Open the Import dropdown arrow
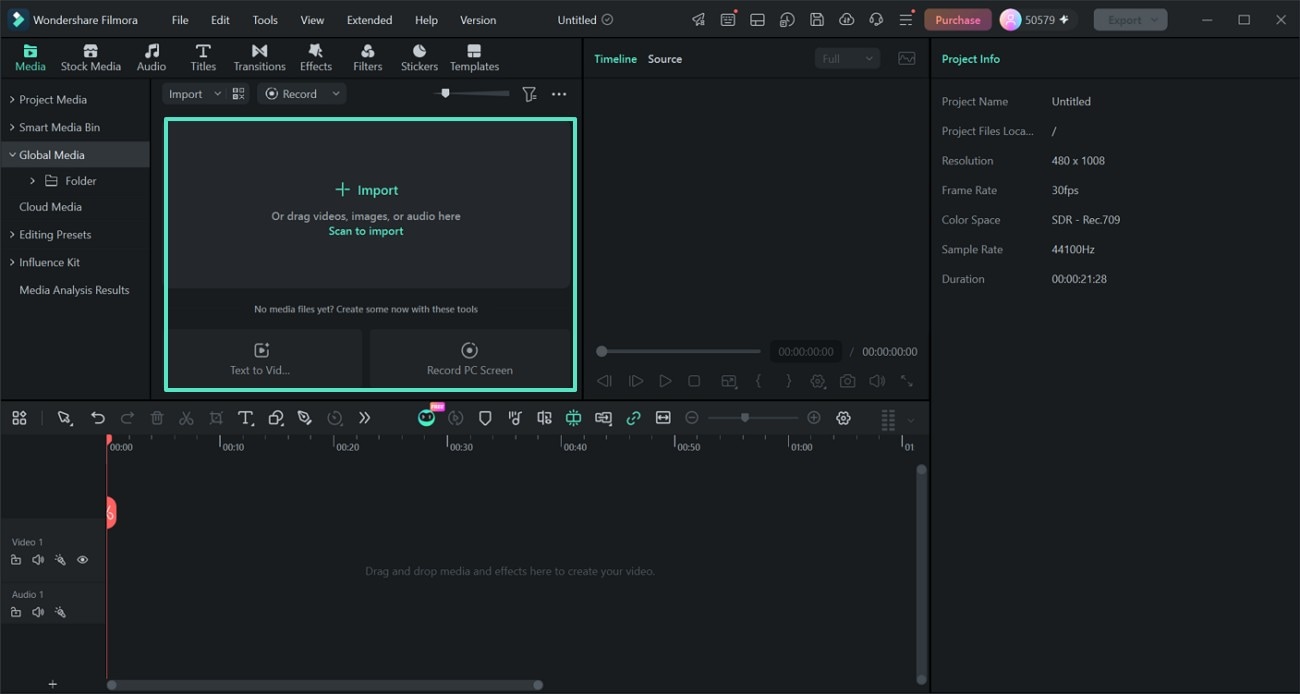Screen dimensions: 1300x694 pos(218,94)
